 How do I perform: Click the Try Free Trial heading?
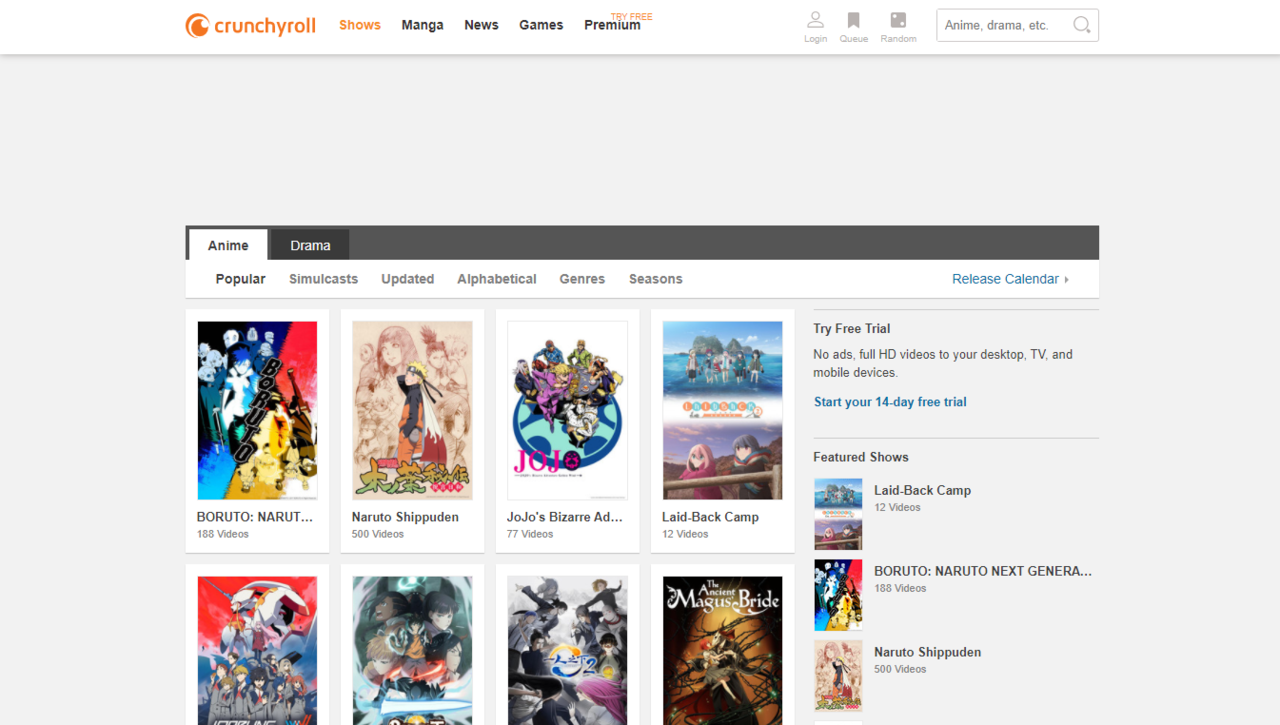click(851, 328)
